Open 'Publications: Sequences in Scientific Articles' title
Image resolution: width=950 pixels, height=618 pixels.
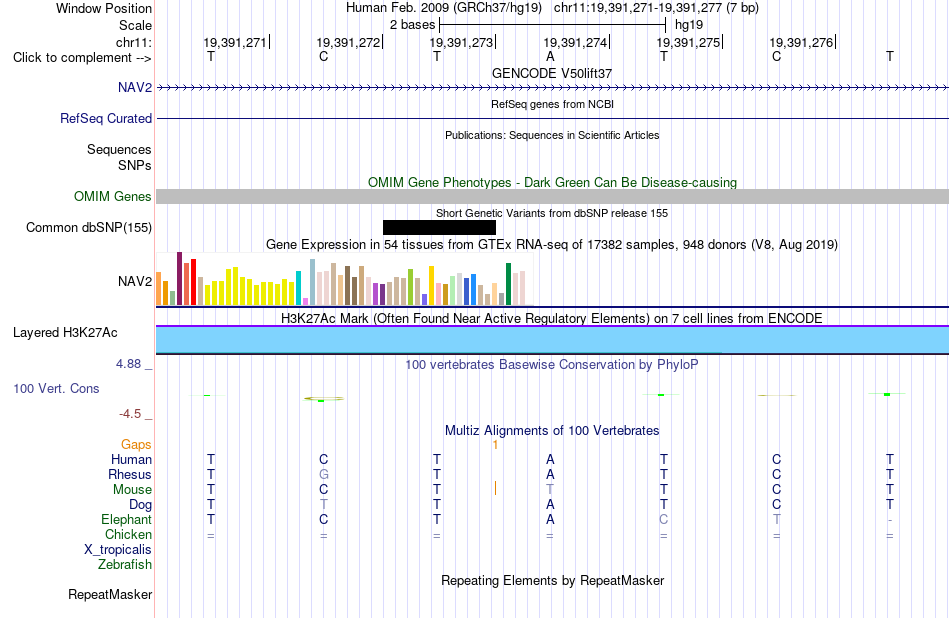(x=552, y=135)
